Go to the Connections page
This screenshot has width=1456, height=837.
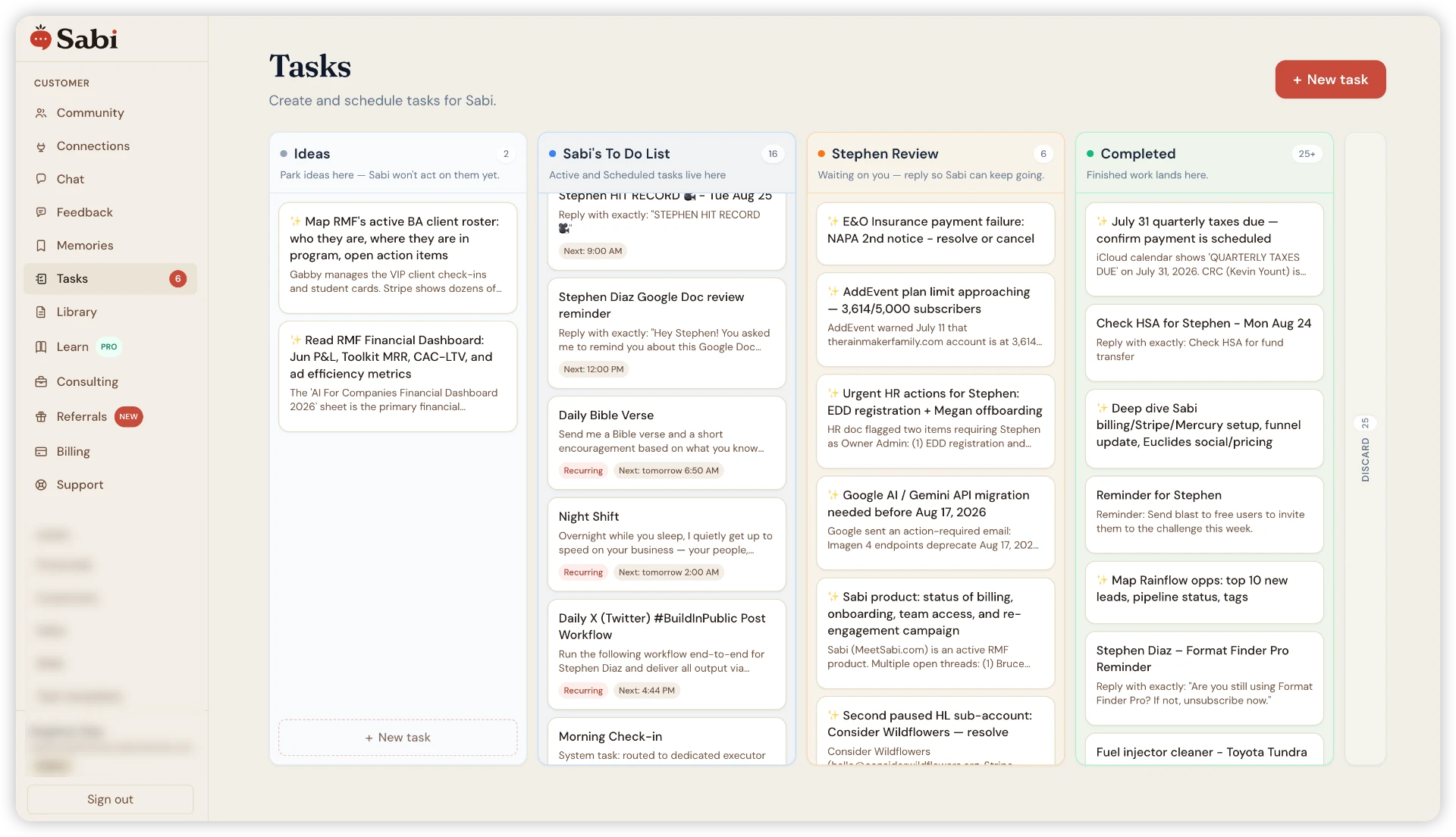click(93, 146)
